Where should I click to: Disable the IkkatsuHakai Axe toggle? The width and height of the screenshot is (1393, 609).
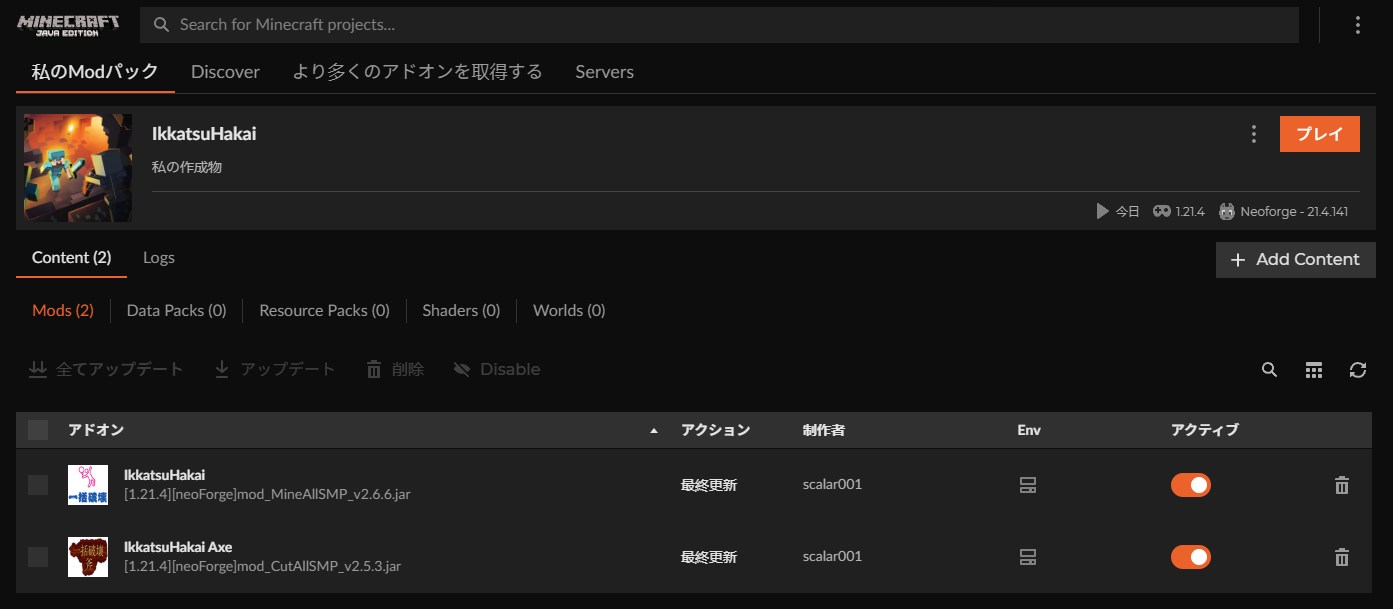coord(1190,556)
